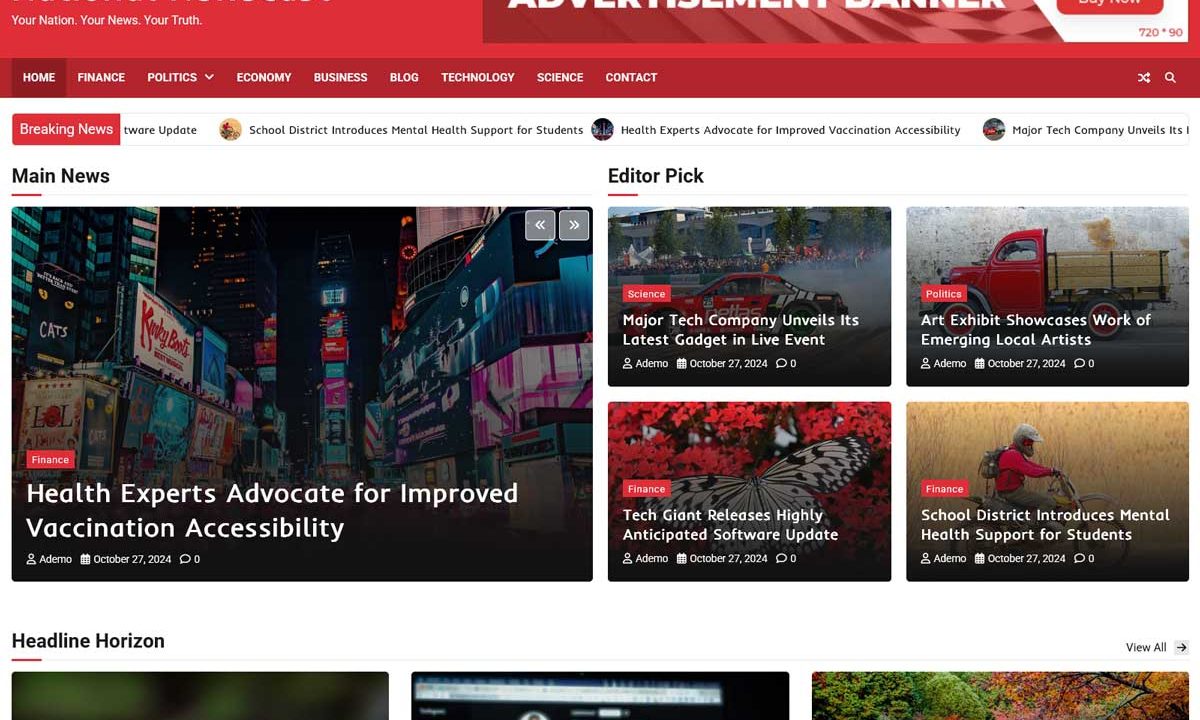Open the search icon in navbar
1200x720 pixels.
[1170, 78]
